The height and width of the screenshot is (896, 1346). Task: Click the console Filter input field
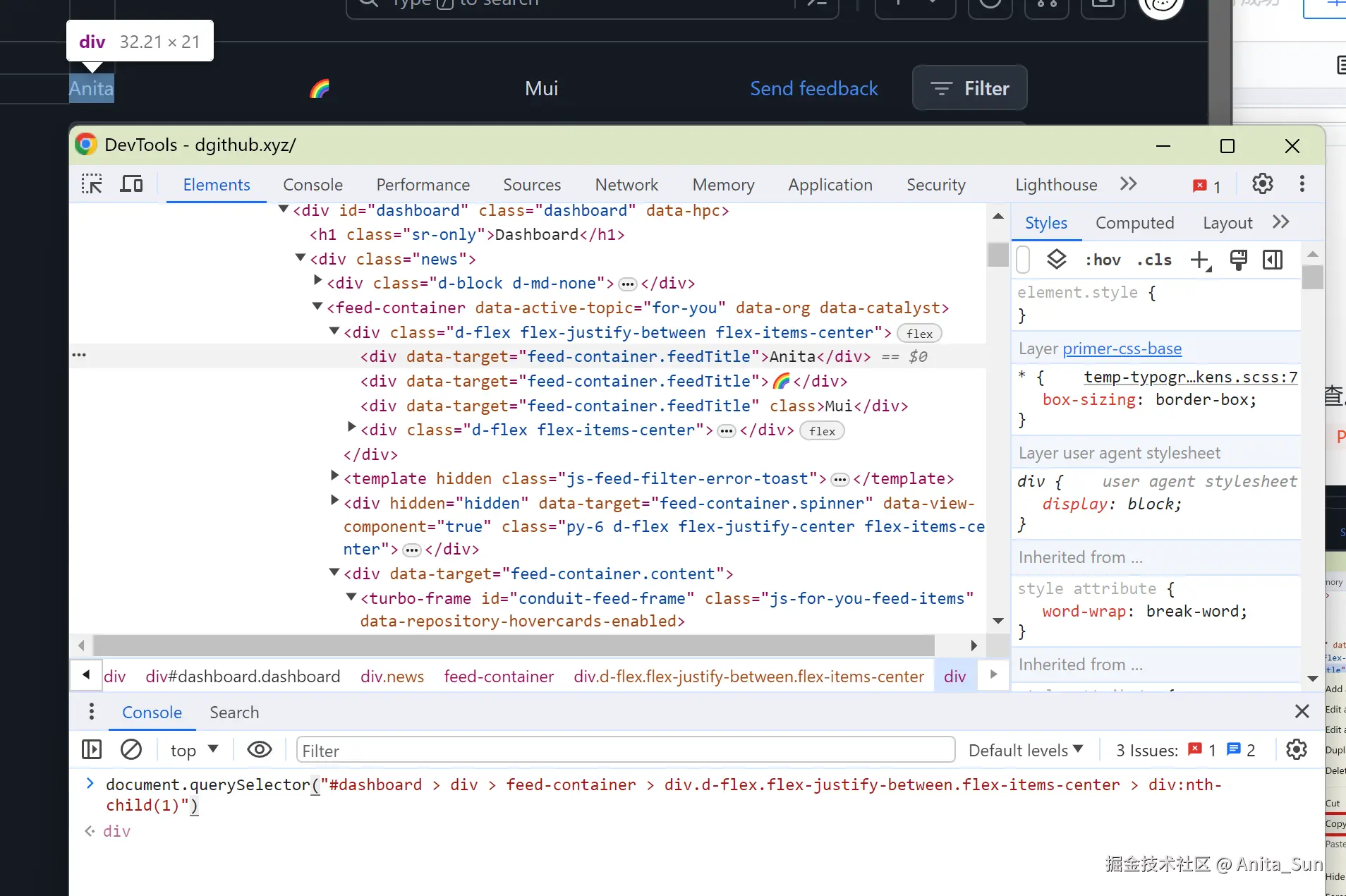click(625, 750)
